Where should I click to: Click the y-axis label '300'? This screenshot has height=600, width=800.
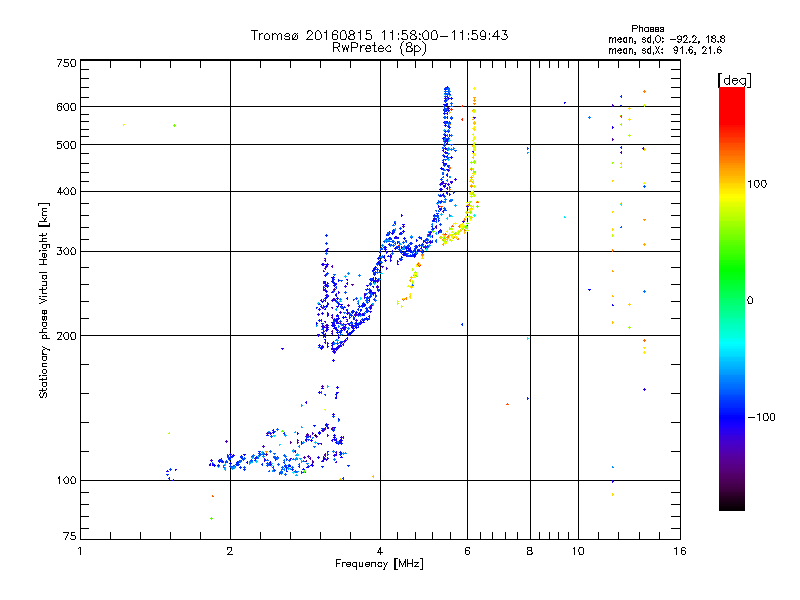(66, 252)
